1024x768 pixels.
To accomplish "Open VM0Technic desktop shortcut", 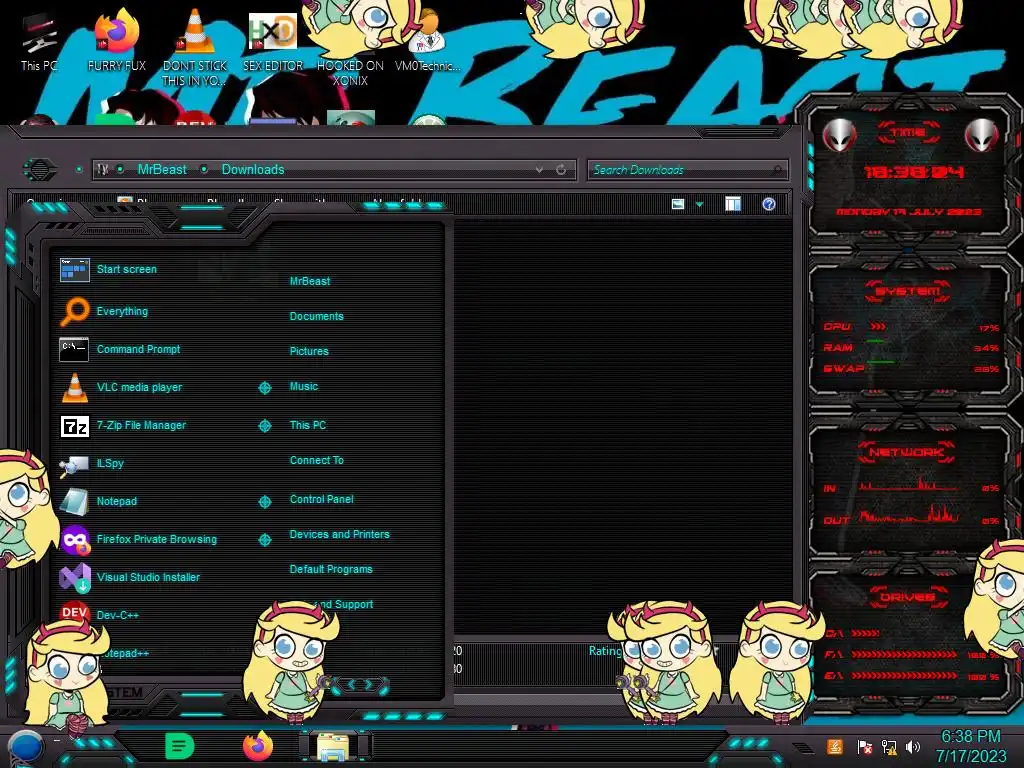I will point(427,42).
